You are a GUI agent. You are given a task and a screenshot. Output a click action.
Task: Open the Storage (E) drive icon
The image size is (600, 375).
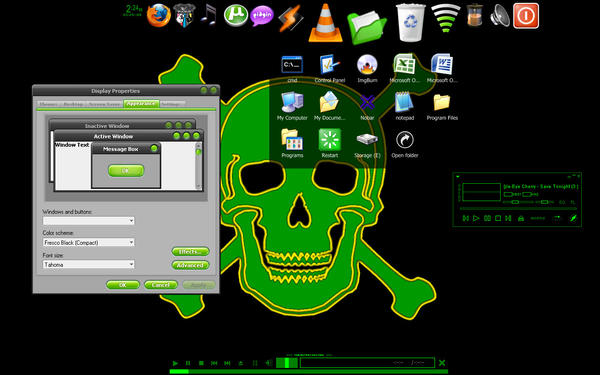(367, 145)
